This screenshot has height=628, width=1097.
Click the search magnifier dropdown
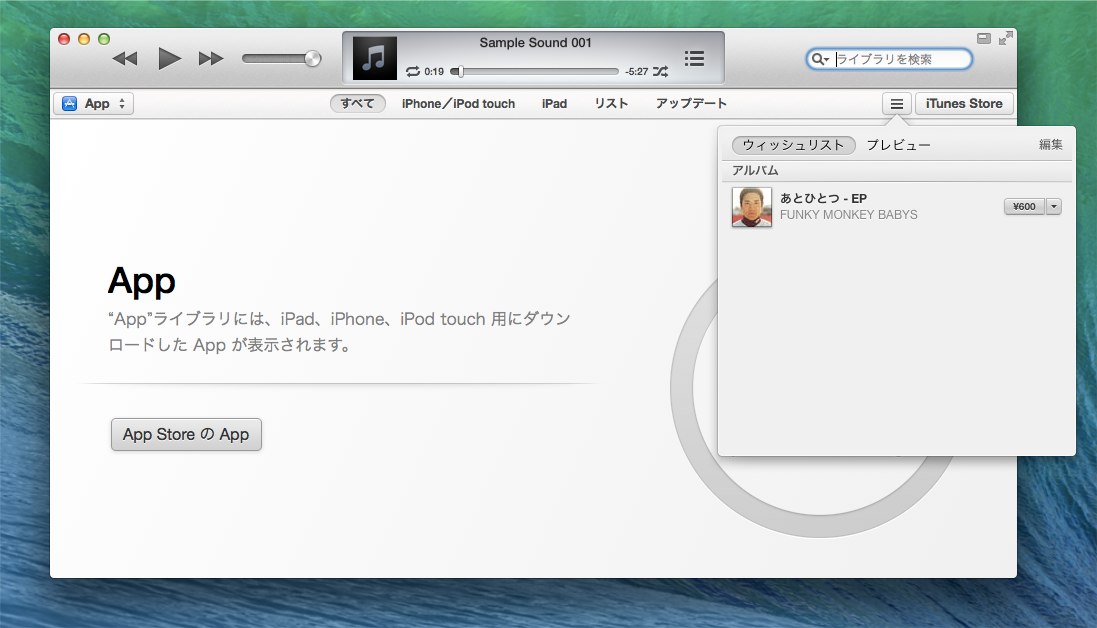point(820,59)
